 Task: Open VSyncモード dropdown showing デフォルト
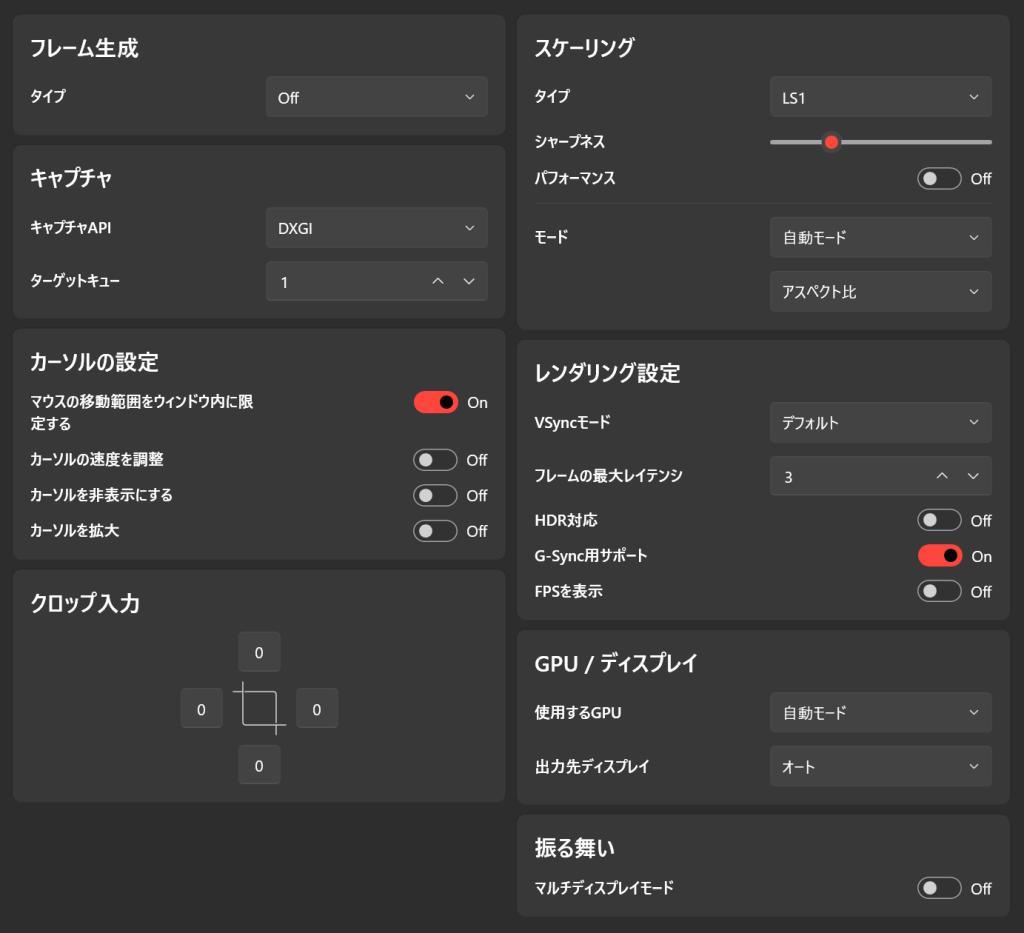pos(880,423)
